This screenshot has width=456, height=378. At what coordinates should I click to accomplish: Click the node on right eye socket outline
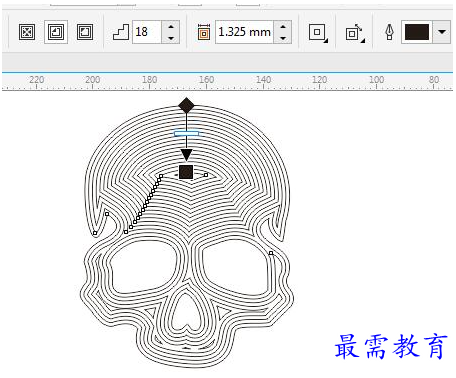[271, 253]
